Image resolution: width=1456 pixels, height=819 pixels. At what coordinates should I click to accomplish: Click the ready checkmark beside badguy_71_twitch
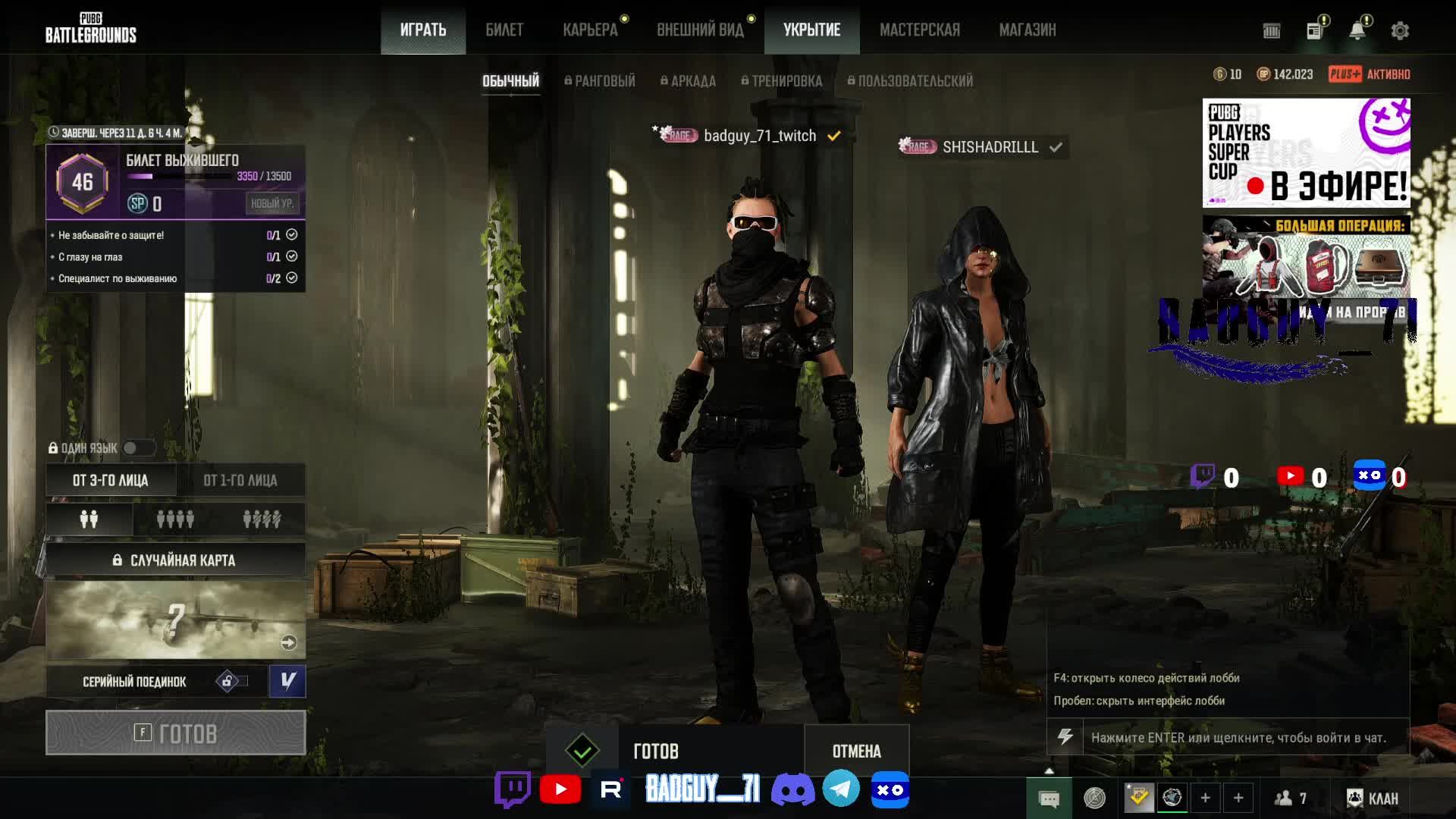coord(834,136)
